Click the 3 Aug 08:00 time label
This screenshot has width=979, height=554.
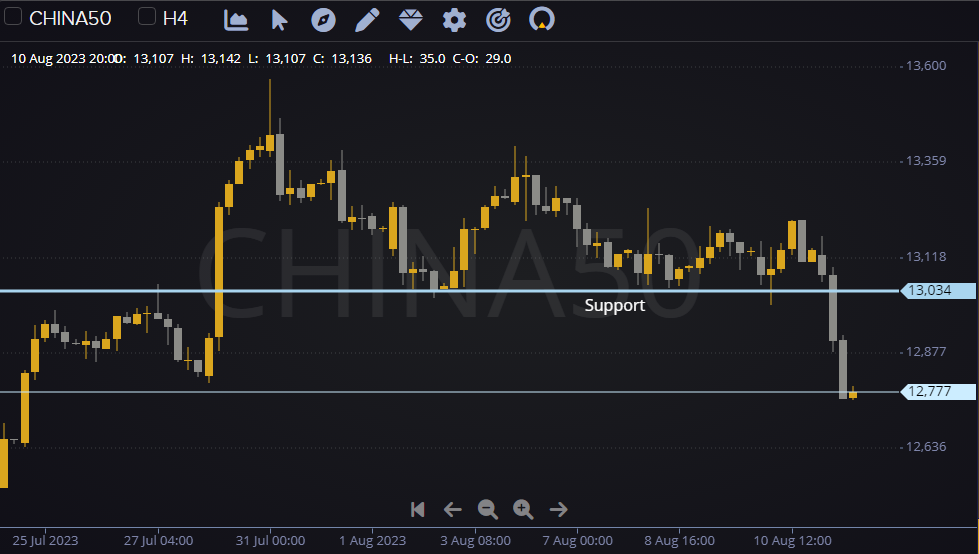475,541
